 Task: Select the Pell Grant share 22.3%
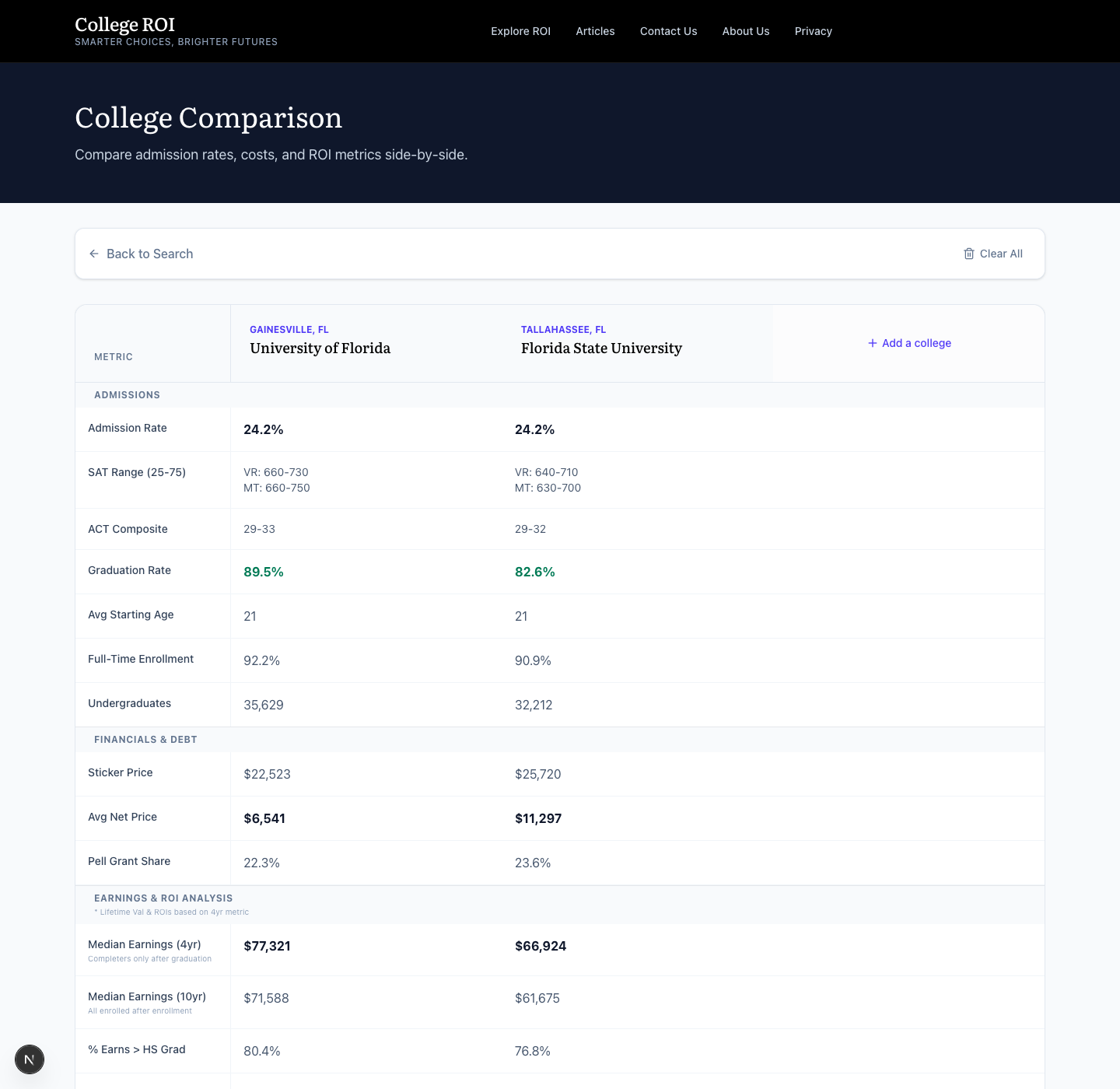point(261,863)
